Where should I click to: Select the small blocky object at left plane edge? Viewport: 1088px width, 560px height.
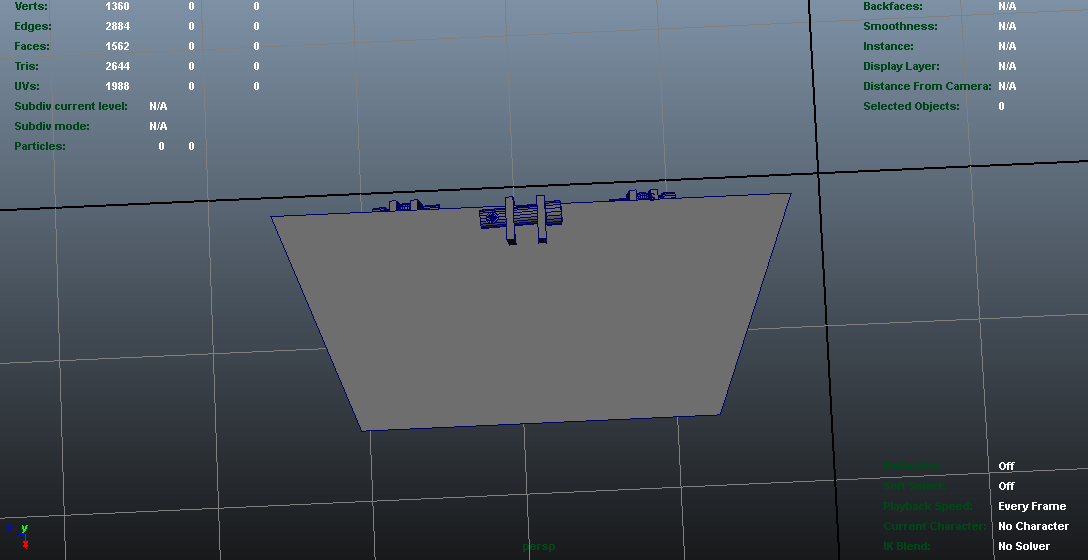click(x=406, y=206)
